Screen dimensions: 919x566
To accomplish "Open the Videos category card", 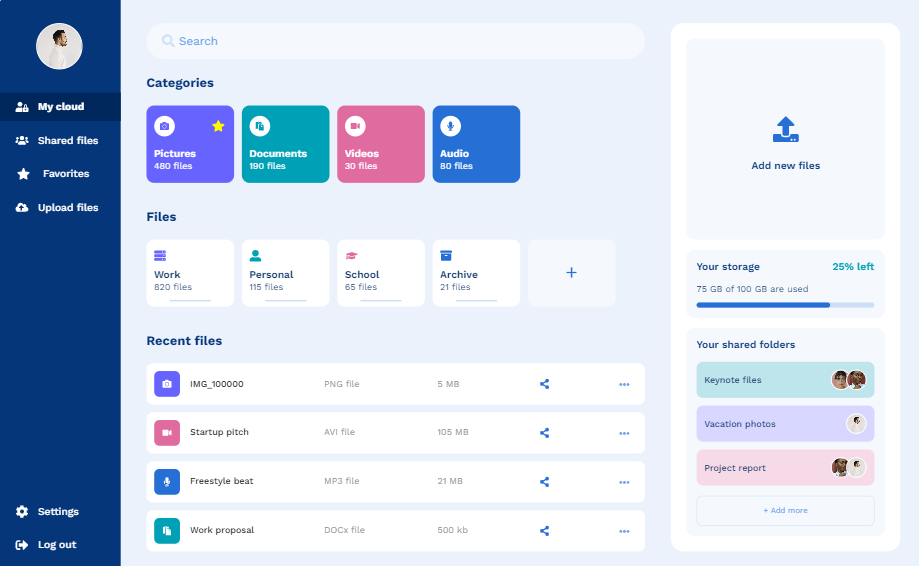I will (381, 144).
